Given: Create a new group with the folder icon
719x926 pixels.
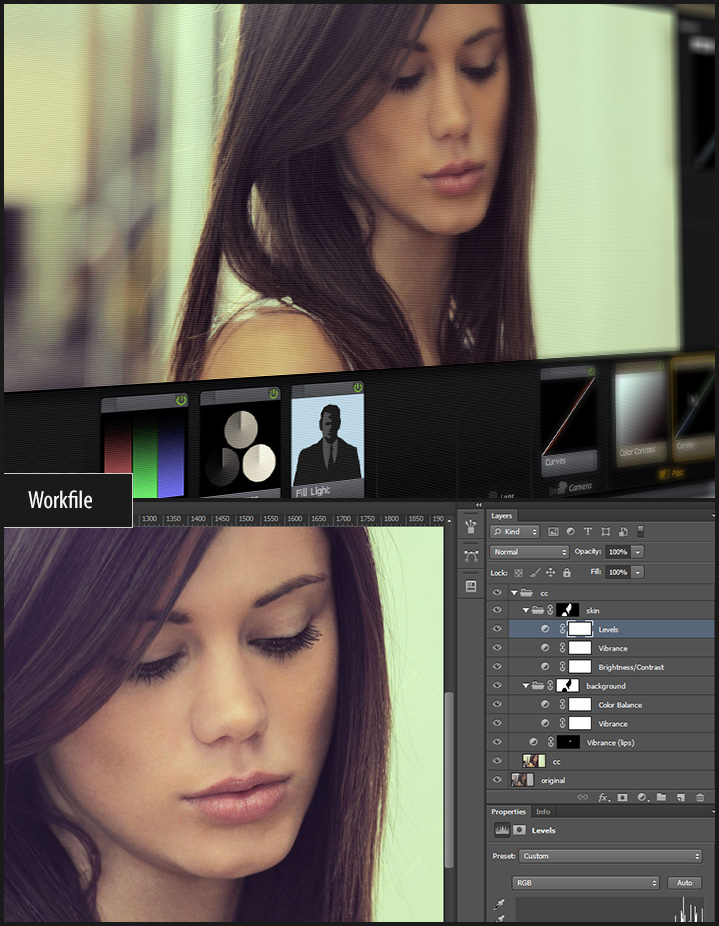Looking at the screenshot, I should pos(661,797).
